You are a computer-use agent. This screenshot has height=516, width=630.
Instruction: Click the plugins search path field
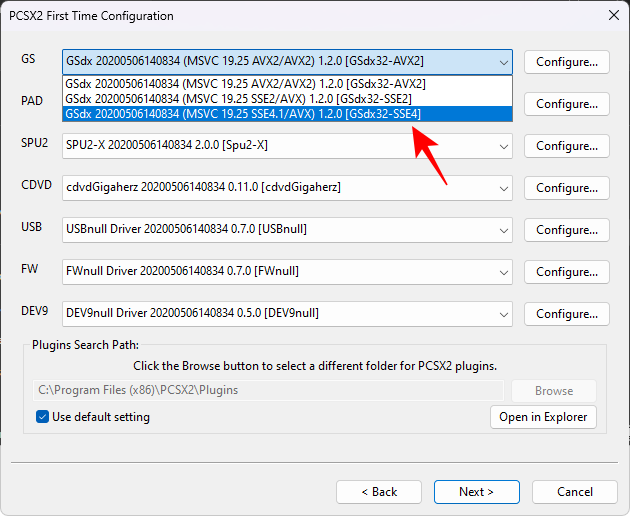[x=268, y=390]
